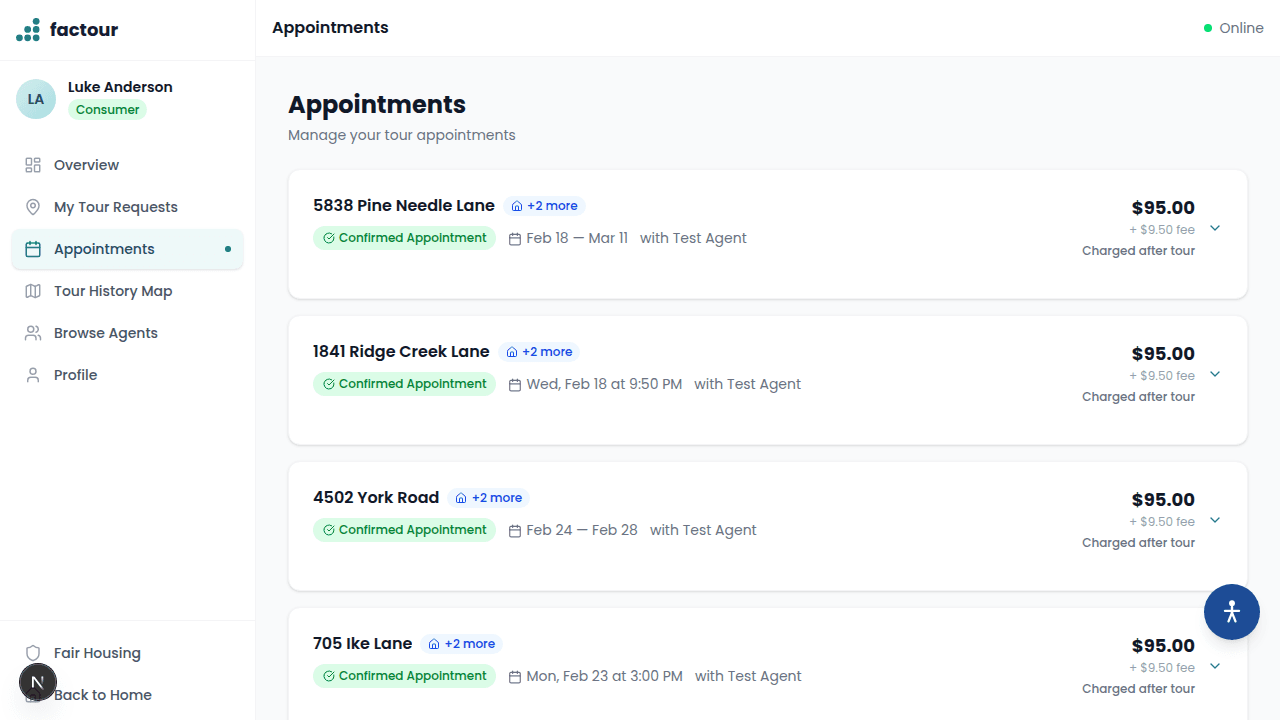
Task: Open the Overview section icon
Action: tap(32, 165)
